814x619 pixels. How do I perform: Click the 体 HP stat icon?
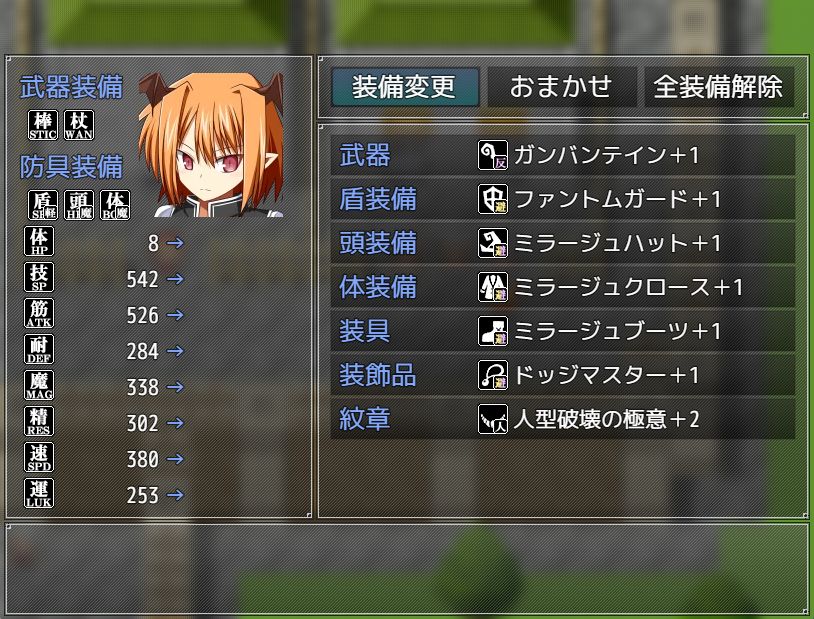(x=39, y=241)
